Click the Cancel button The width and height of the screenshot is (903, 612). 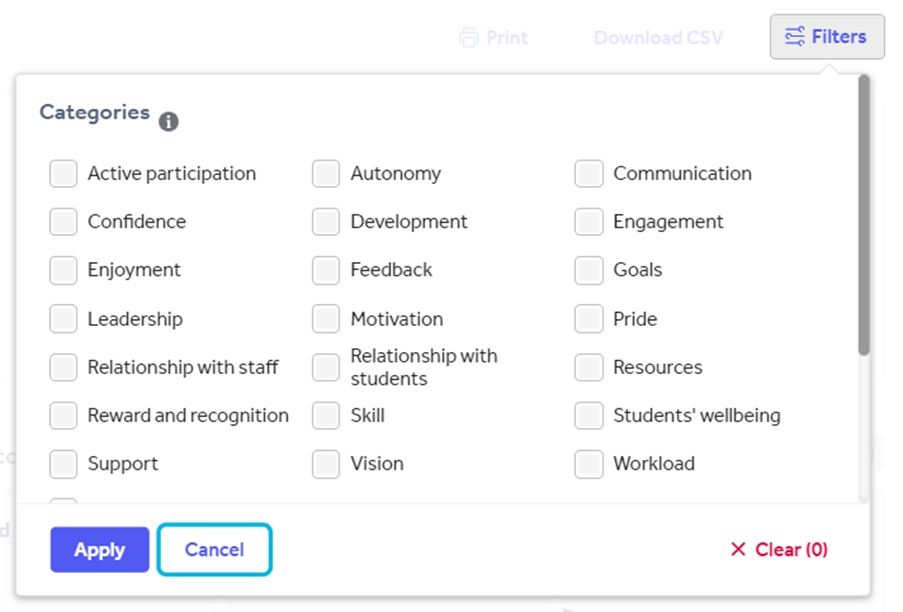click(x=213, y=549)
